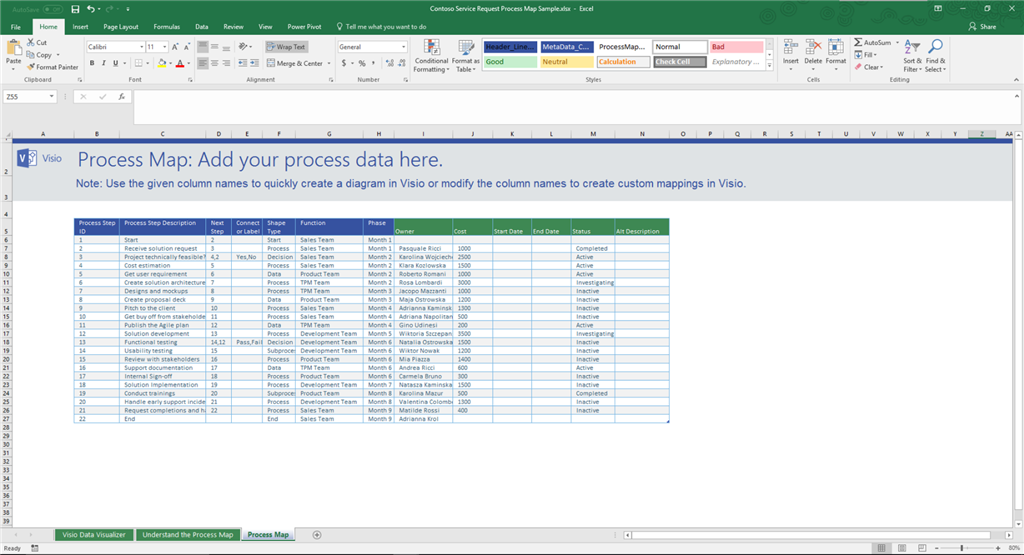Center text horizontally in the cell
This screenshot has height=555, width=1024.
214,63
